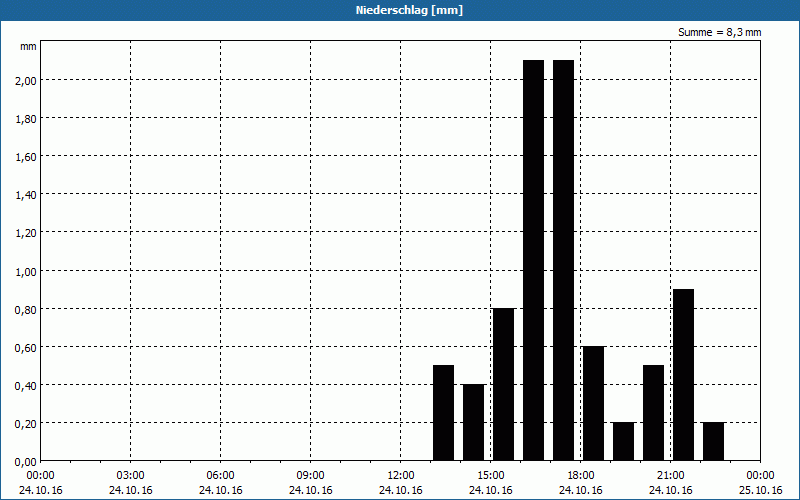This screenshot has height=500, width=800.
Task: Select the first bar at 13:00
Action: [x=443, y=412]
